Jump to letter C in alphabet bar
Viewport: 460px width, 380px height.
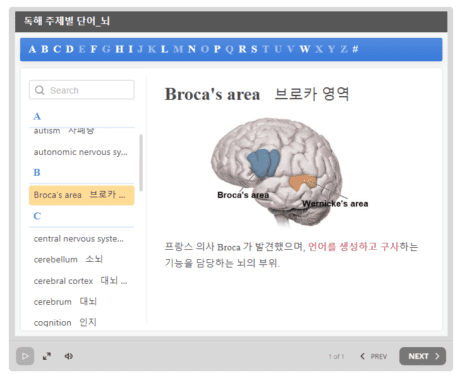pos(57,49)
